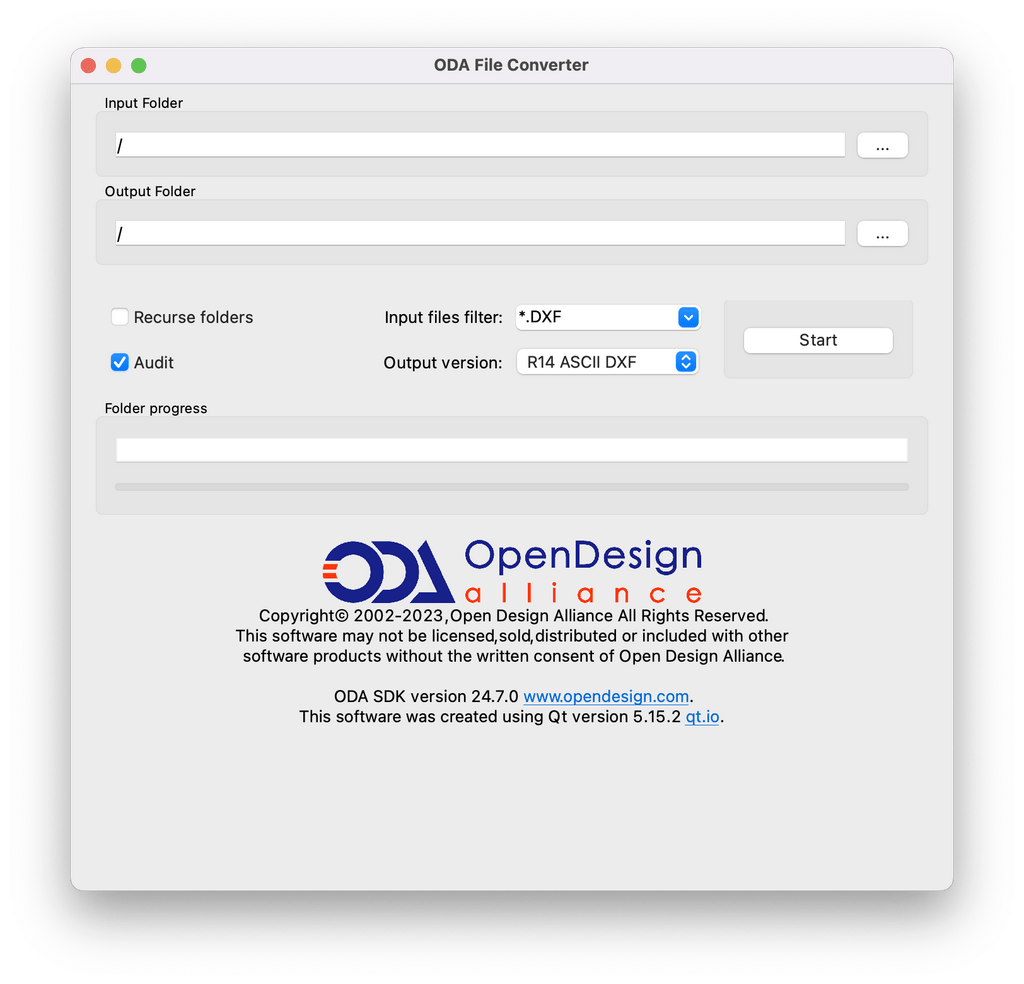Click the ODA SDK version 24.7.0 text
Viewport: 1024px width, 984px height.
pyautogui.click(x=426, y=696)
